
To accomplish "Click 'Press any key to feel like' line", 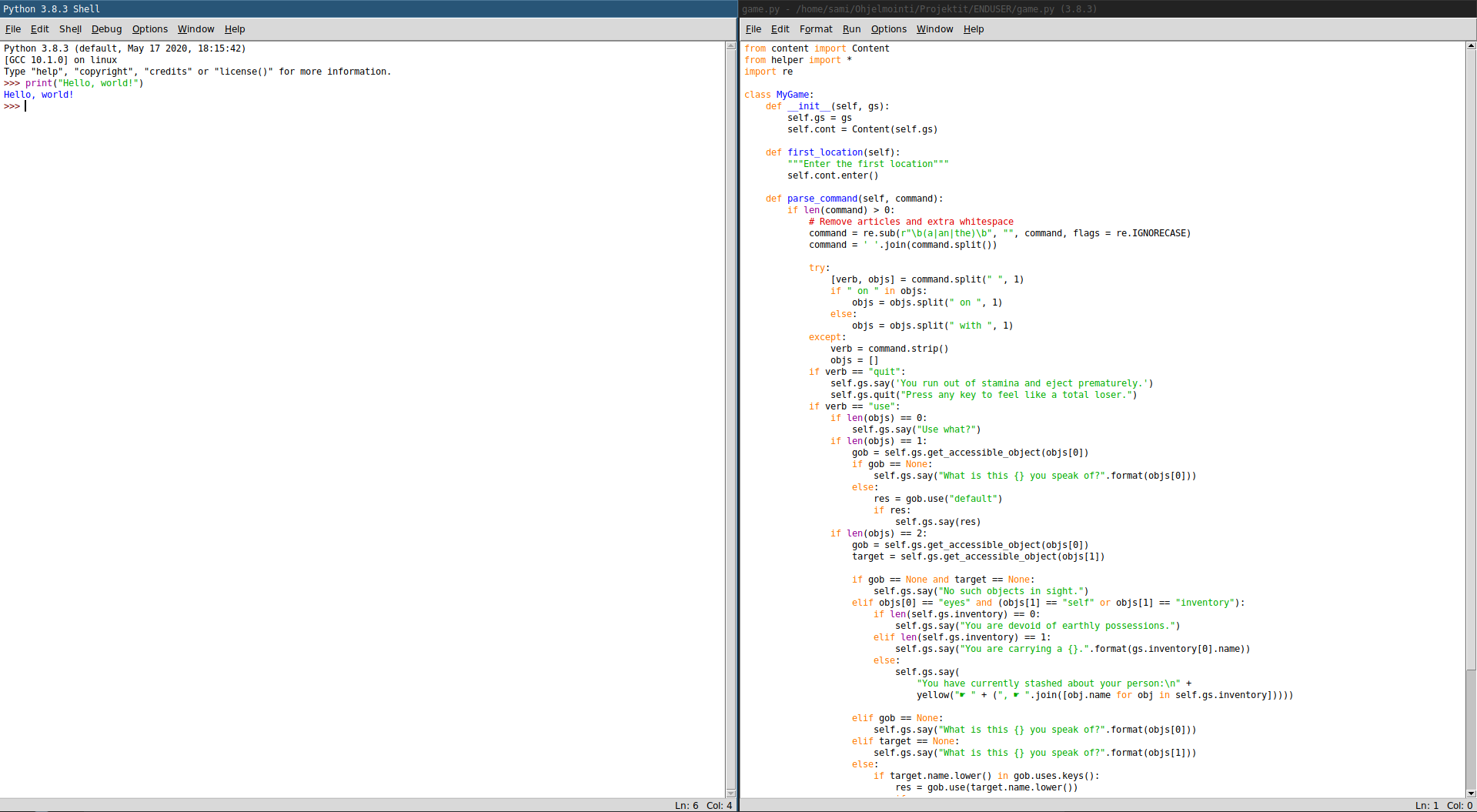I will [984, 395].
